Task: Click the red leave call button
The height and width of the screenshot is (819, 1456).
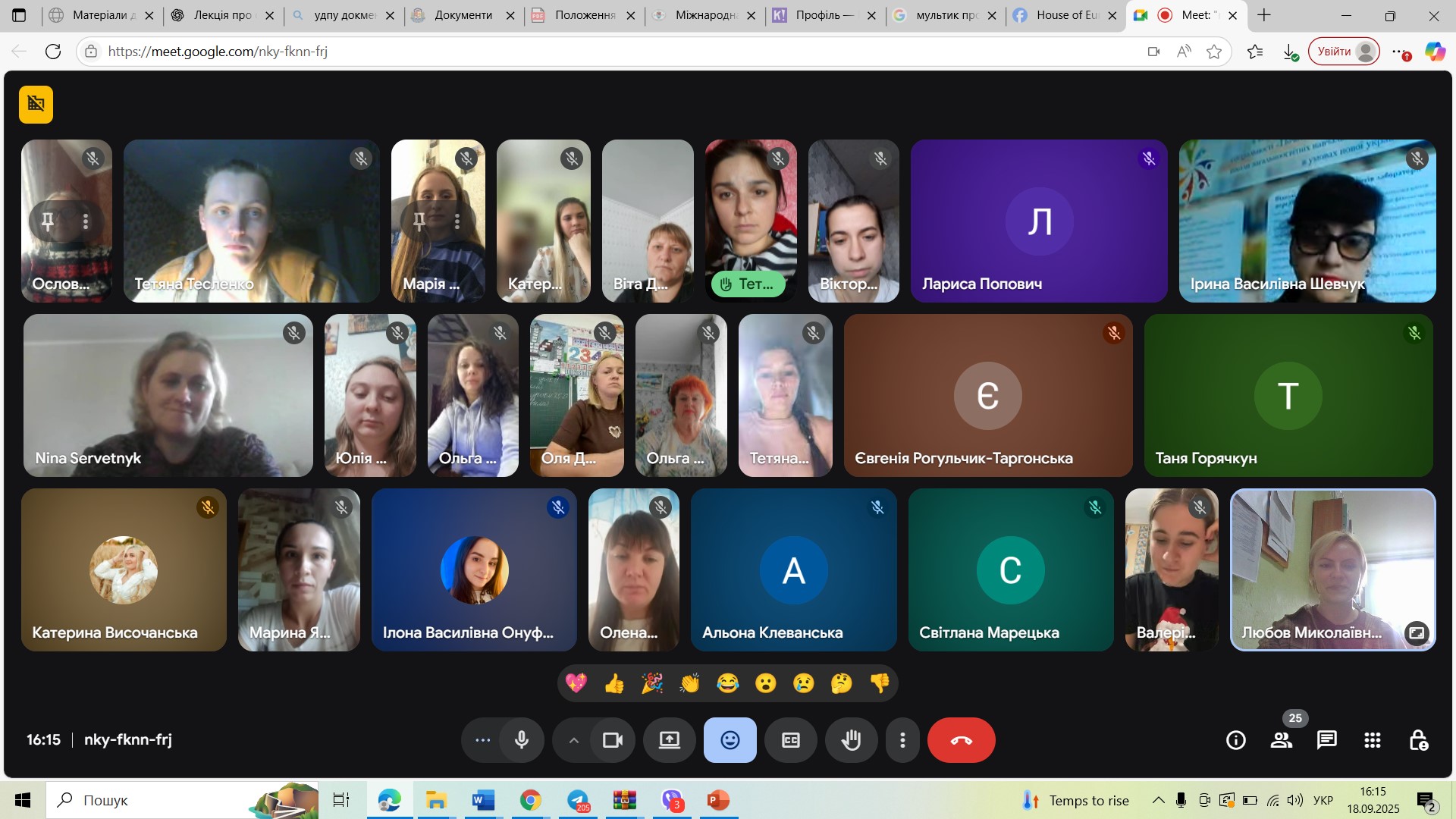Action: tap(961, 740)
